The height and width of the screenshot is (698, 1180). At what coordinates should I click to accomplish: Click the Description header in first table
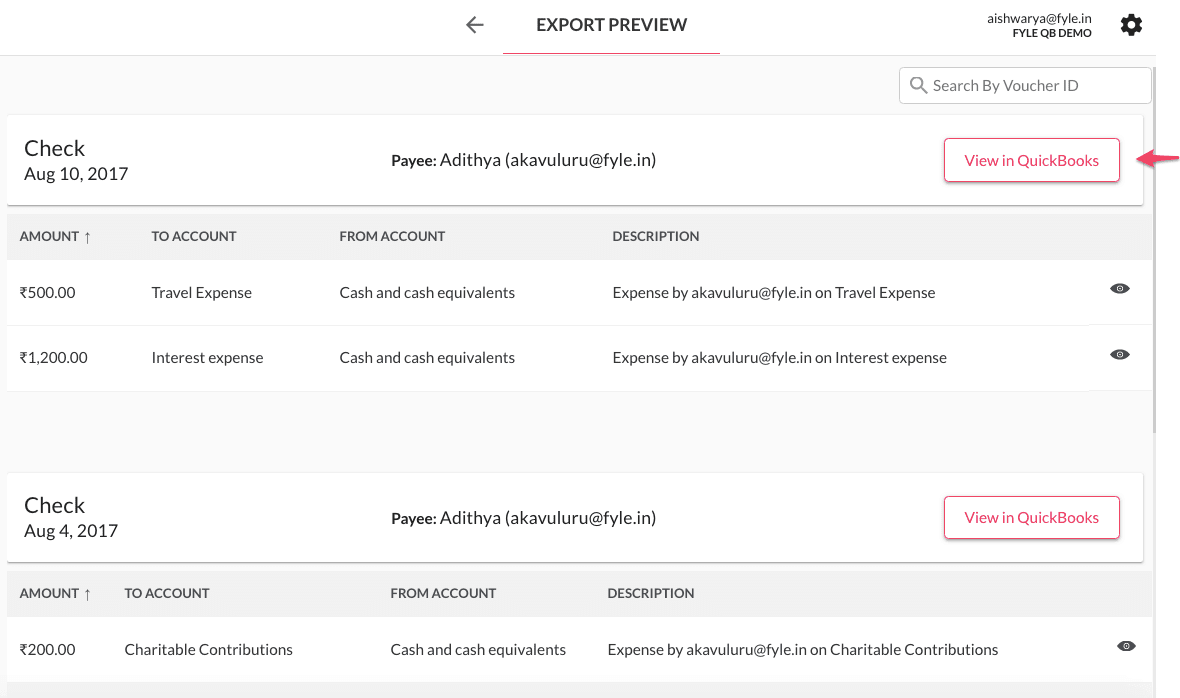click(x=655, y=237)
